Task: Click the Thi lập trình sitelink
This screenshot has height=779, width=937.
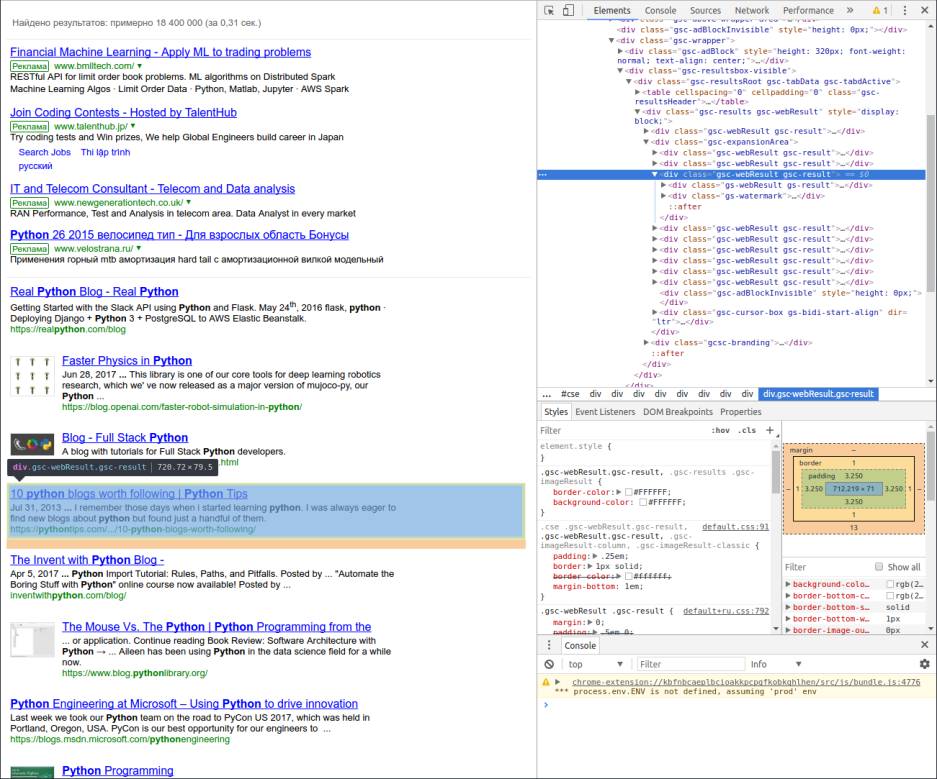Action: pyautogui.click(x=105, y=152)
